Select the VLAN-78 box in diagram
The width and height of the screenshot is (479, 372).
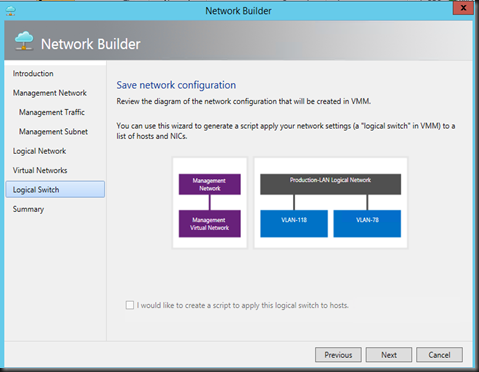tap(367, 224)
